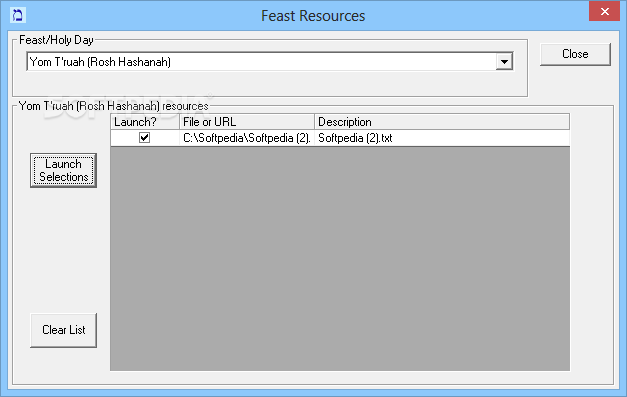Image resolution: width=627 pixels, height=397 pixels.
Task: Click the 'Launch?' column header
Action: pos(145,122)
